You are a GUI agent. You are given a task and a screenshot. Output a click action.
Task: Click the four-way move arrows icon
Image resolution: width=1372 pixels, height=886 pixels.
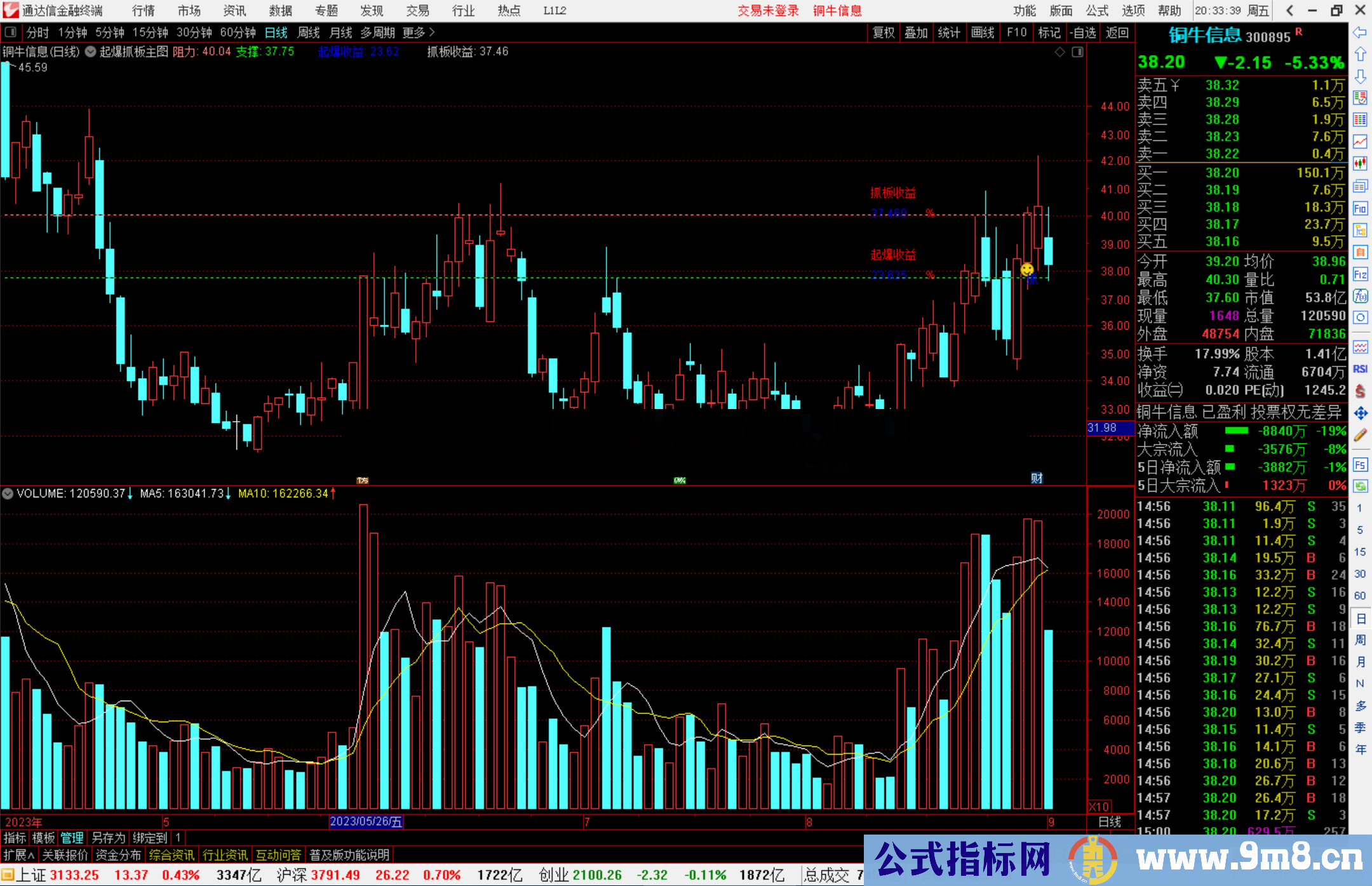coord(1360,413)
